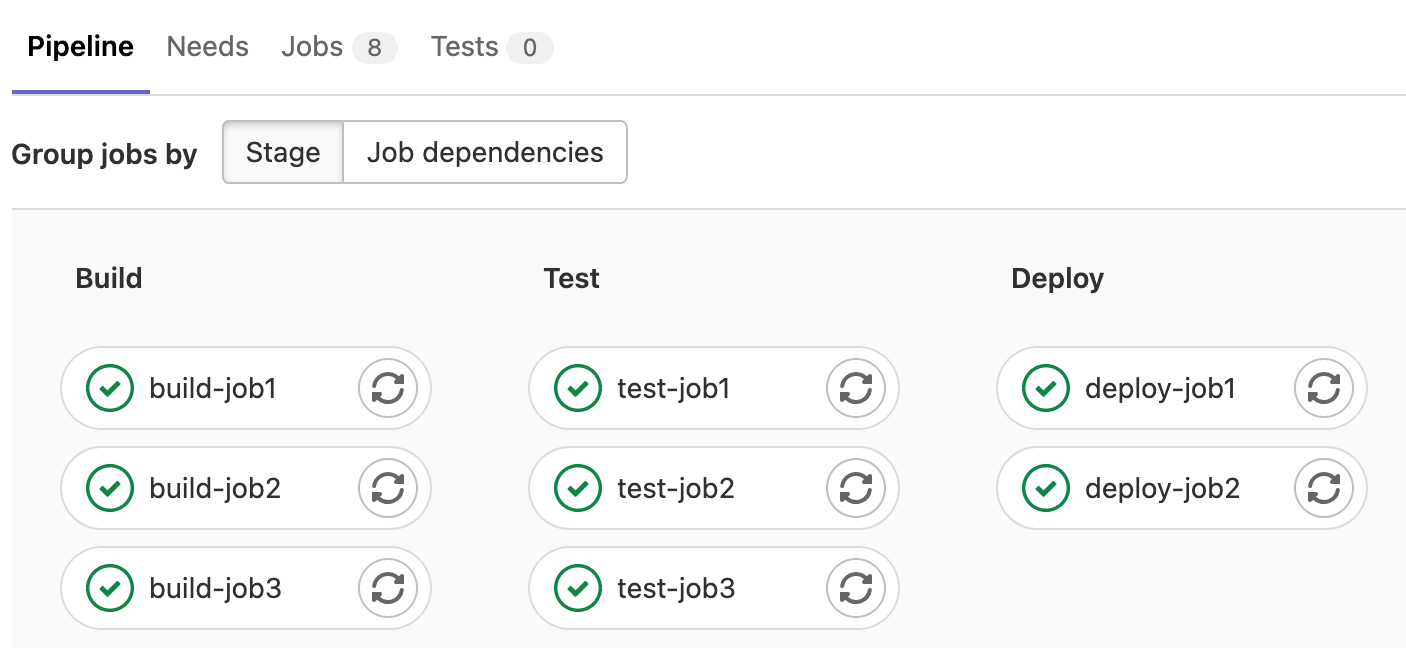1406x648 pixels.
Task: Open the build-job1 job link
Action: [212, 388]
